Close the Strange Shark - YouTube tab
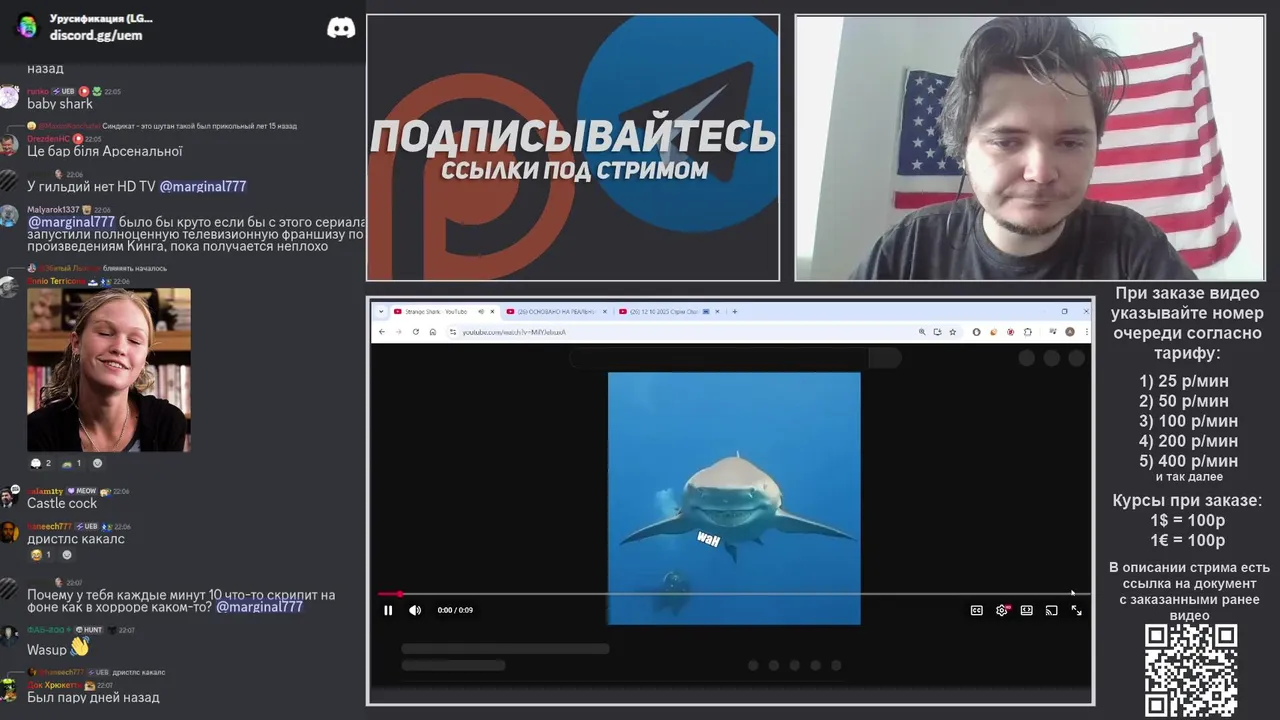The image size is (1280, 720). tap(492, 311)
